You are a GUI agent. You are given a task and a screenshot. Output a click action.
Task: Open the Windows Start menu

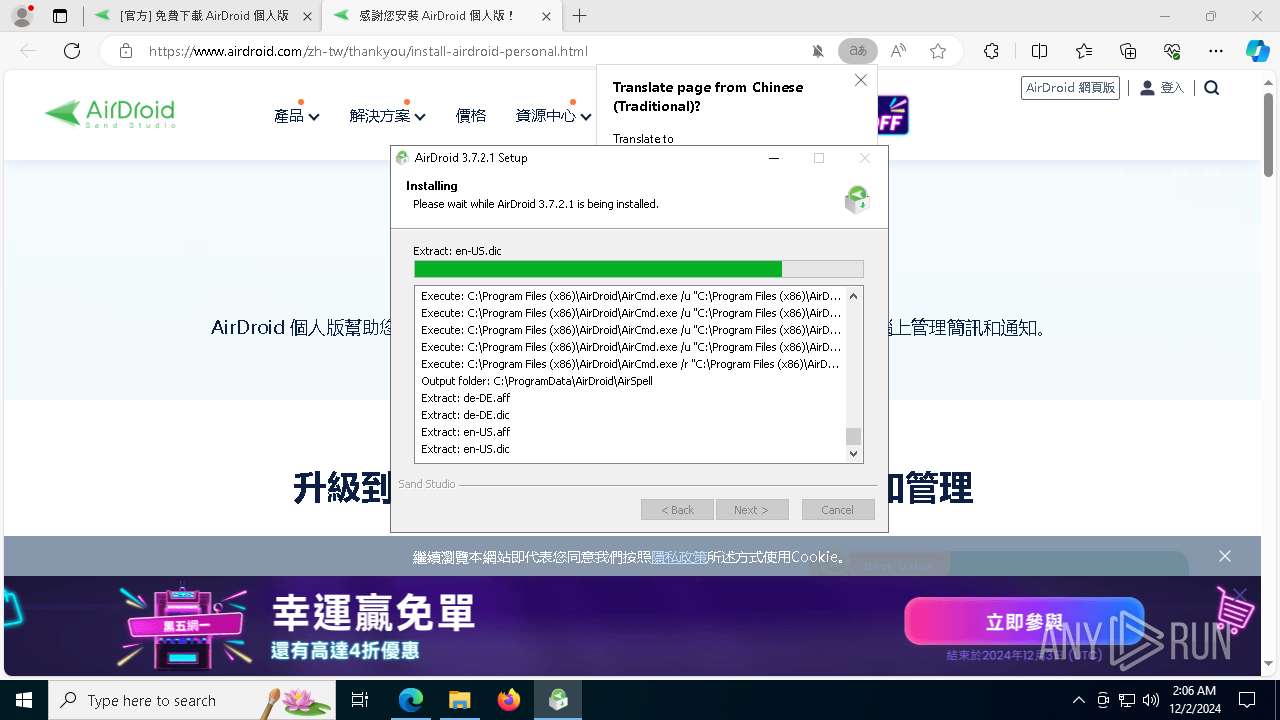pyautogui.click(x=23, y=700)
